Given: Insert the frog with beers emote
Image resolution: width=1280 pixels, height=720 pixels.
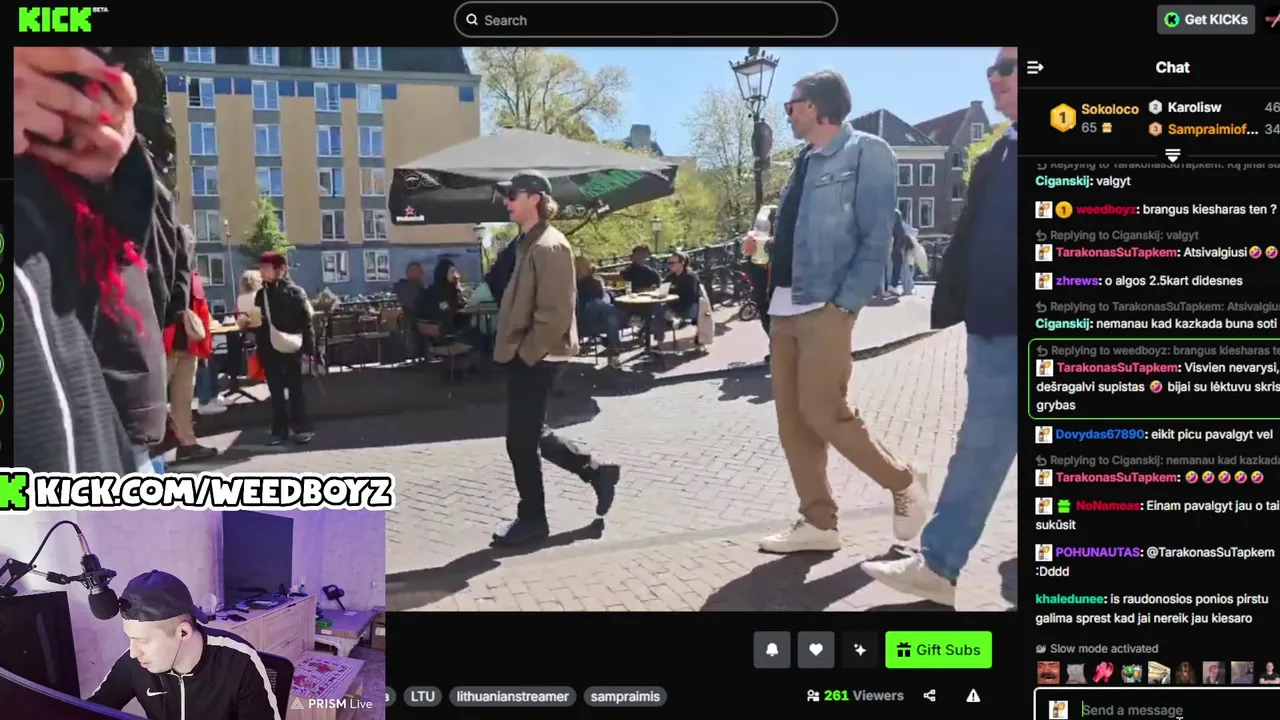Looking at the screenshot, I should pyautogui.click(x=1131, y=673).
